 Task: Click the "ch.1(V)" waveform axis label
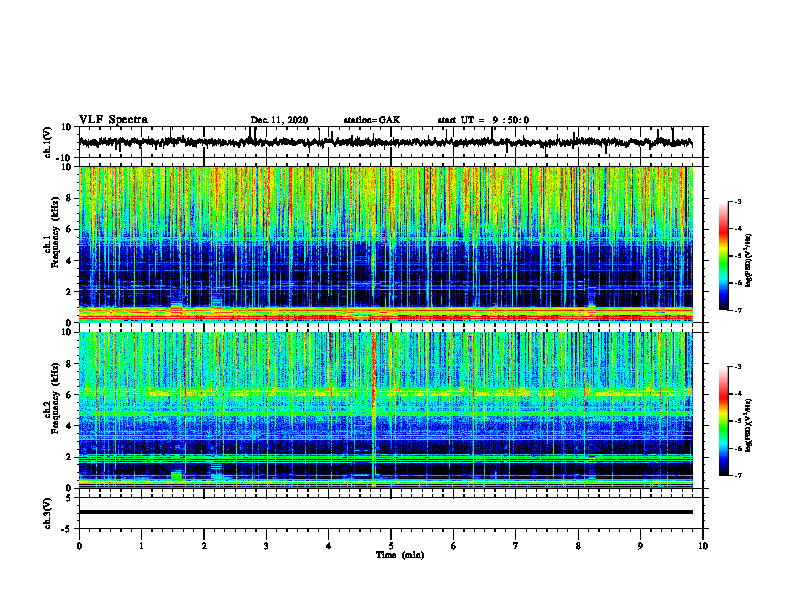pyautogui.click(x=48, y=142)
